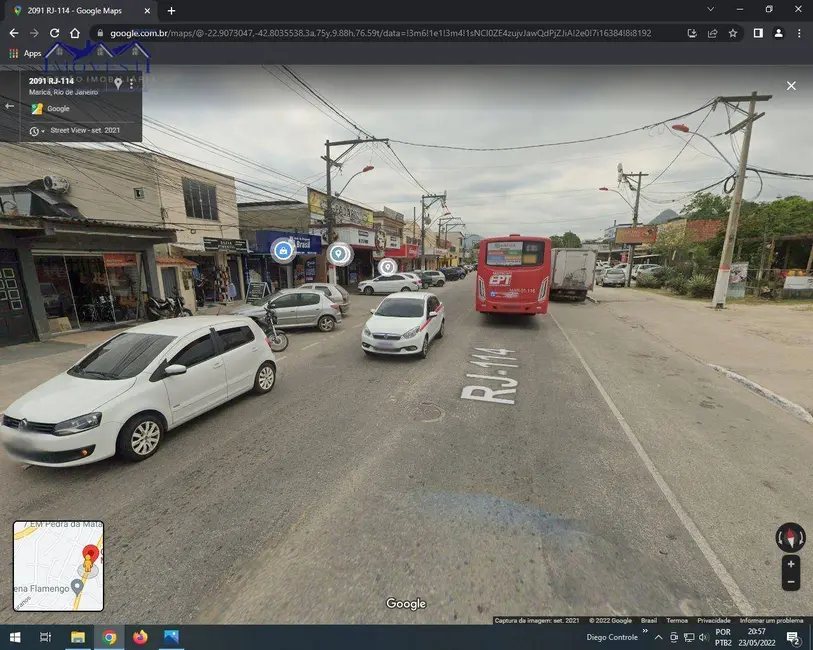Click the Informar um problema link
The height and width of the screenshot is (650, 813).
772,620
